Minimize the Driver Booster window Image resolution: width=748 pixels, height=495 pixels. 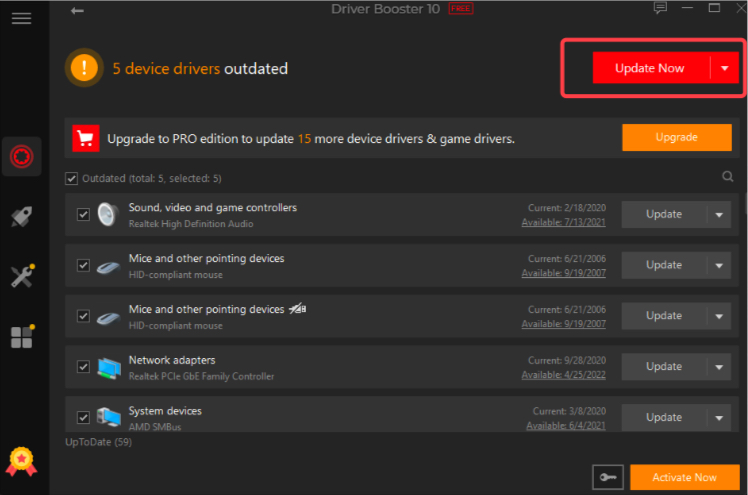click(x=687, y=8)
